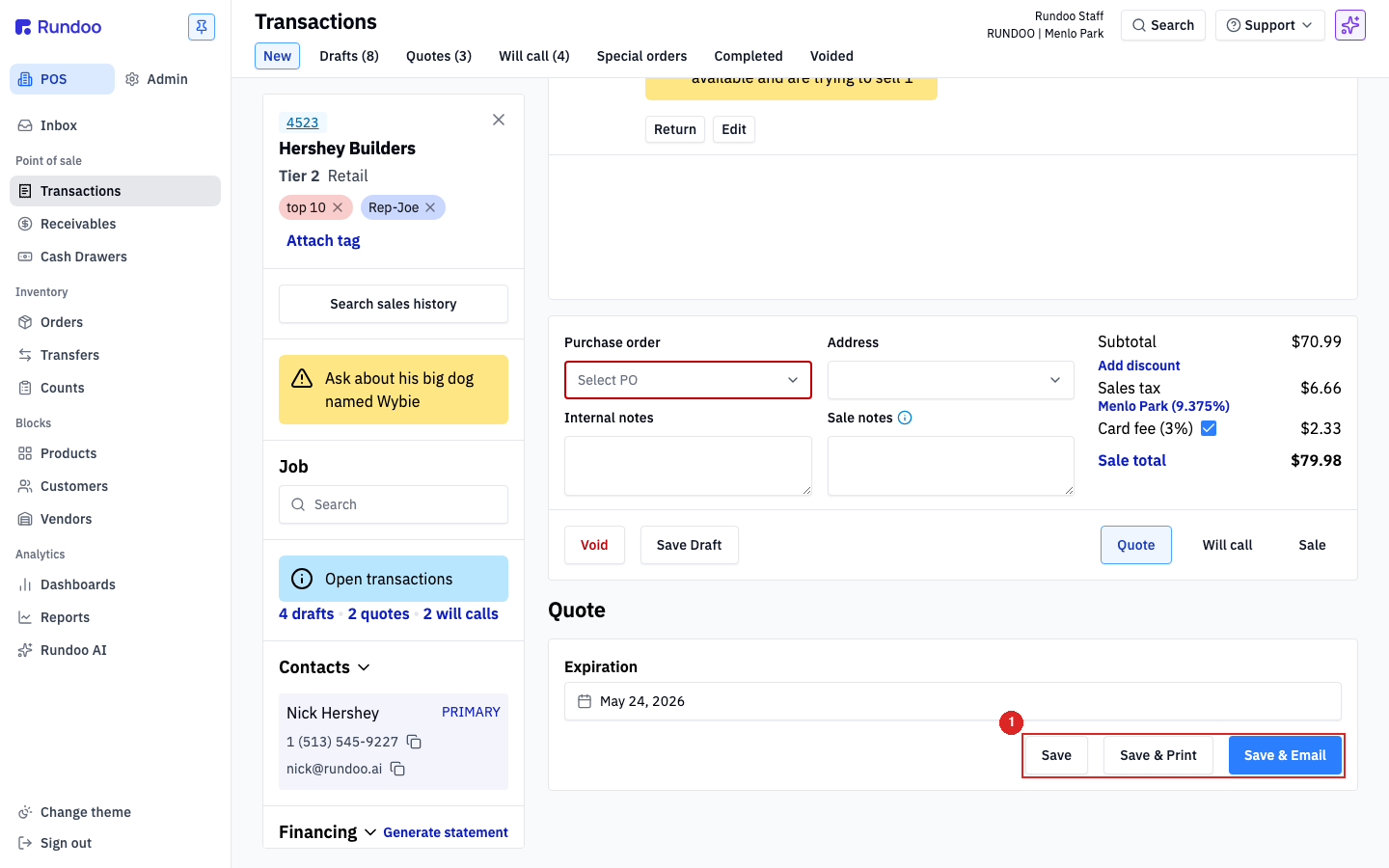Open Dashboards
Screen dimensions: 1389x868
click(x=116, y=584)
